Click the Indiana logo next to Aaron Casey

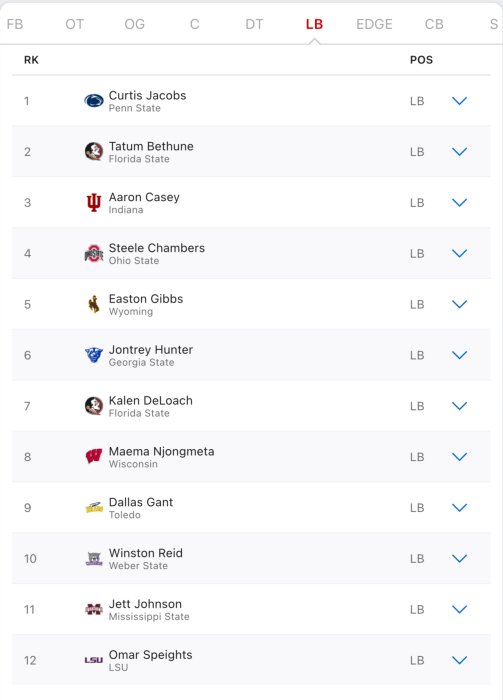click(94, 203)
